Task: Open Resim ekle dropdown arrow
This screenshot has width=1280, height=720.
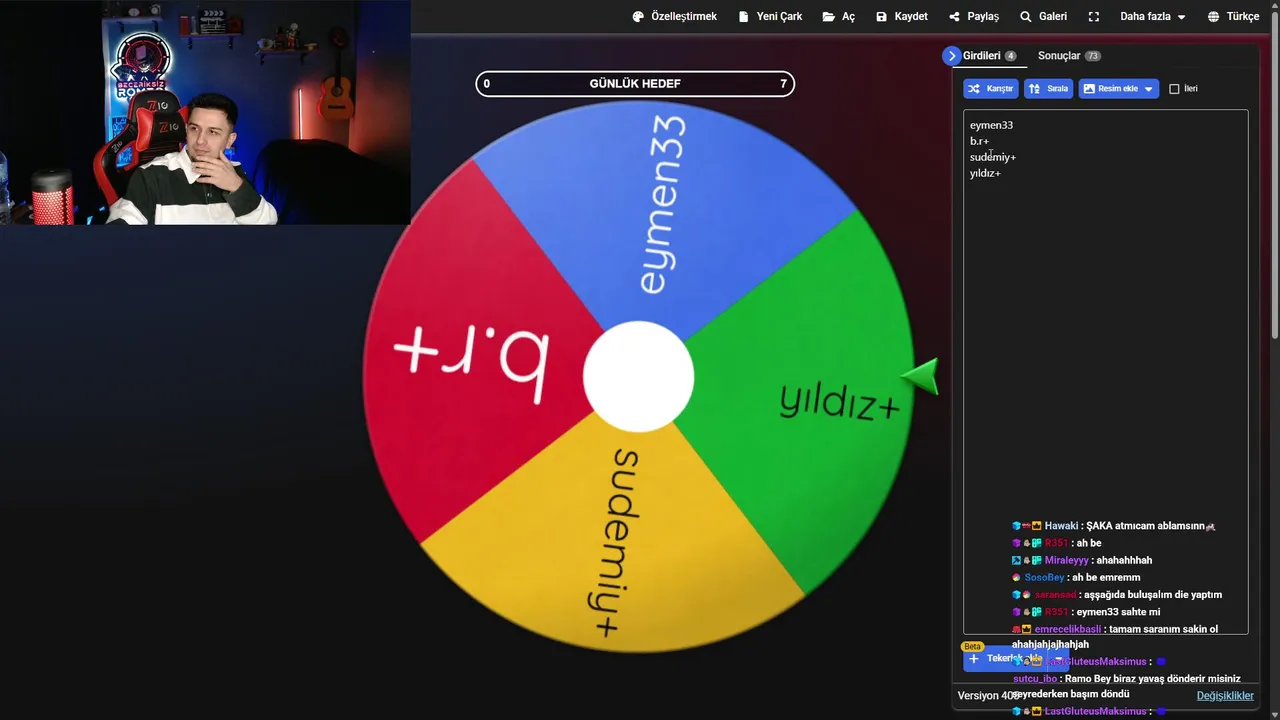Action: [x=1148, y=89]
